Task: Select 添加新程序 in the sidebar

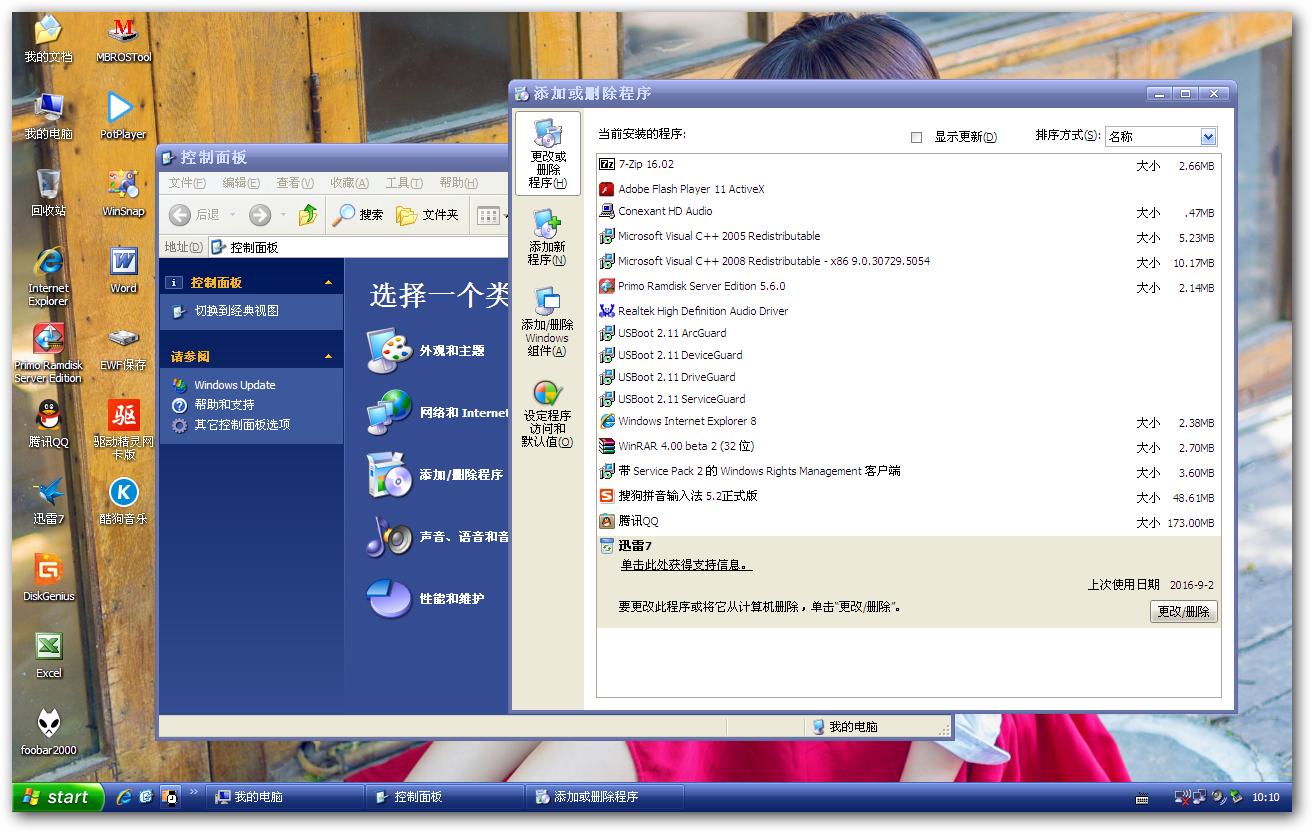Action: coord(547,237)
